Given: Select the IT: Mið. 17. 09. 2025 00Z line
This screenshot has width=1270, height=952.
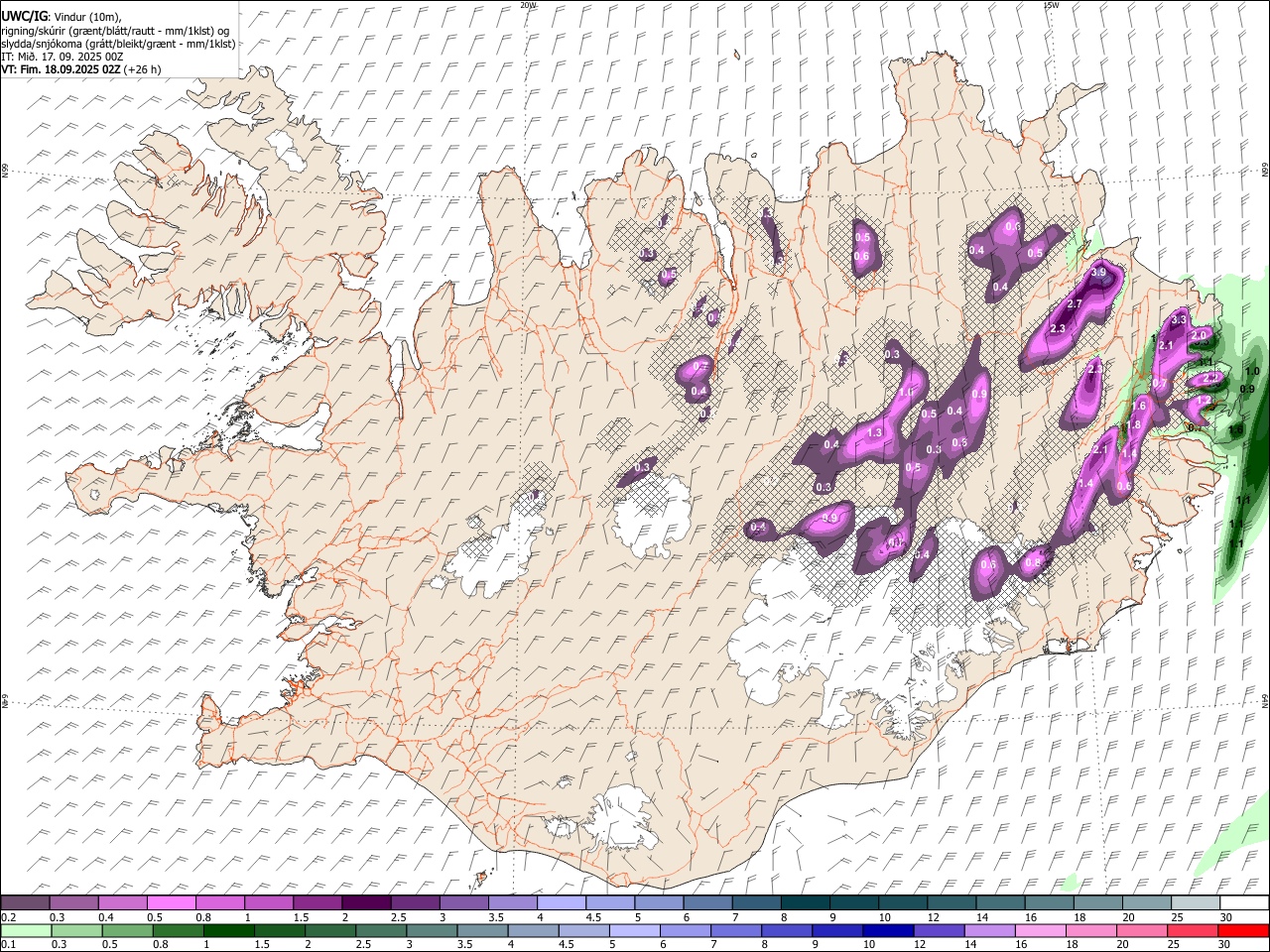Looking at the screenshot, I should (63, 57).
